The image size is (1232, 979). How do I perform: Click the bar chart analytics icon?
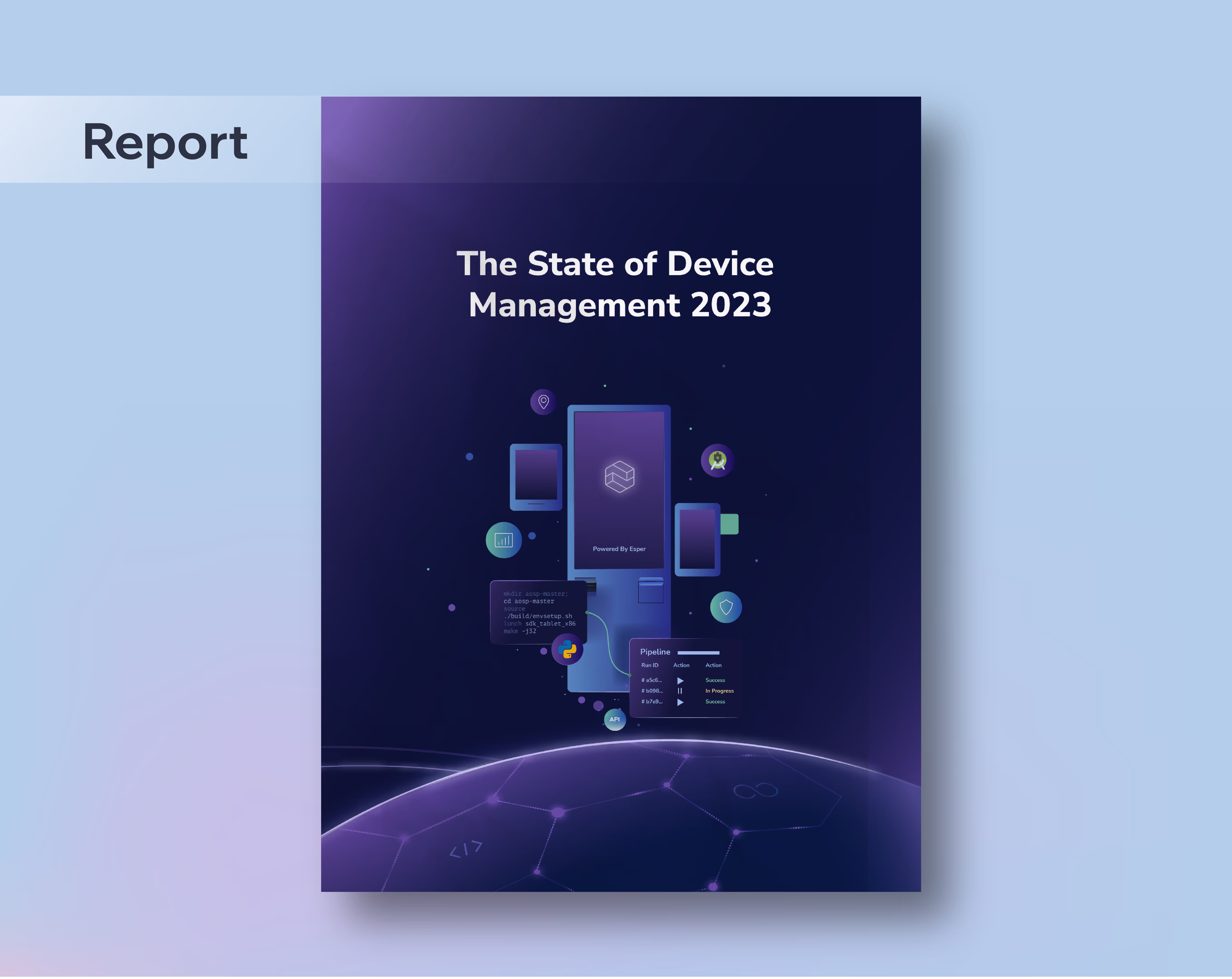pyautogui.click(x=503, y=540)
